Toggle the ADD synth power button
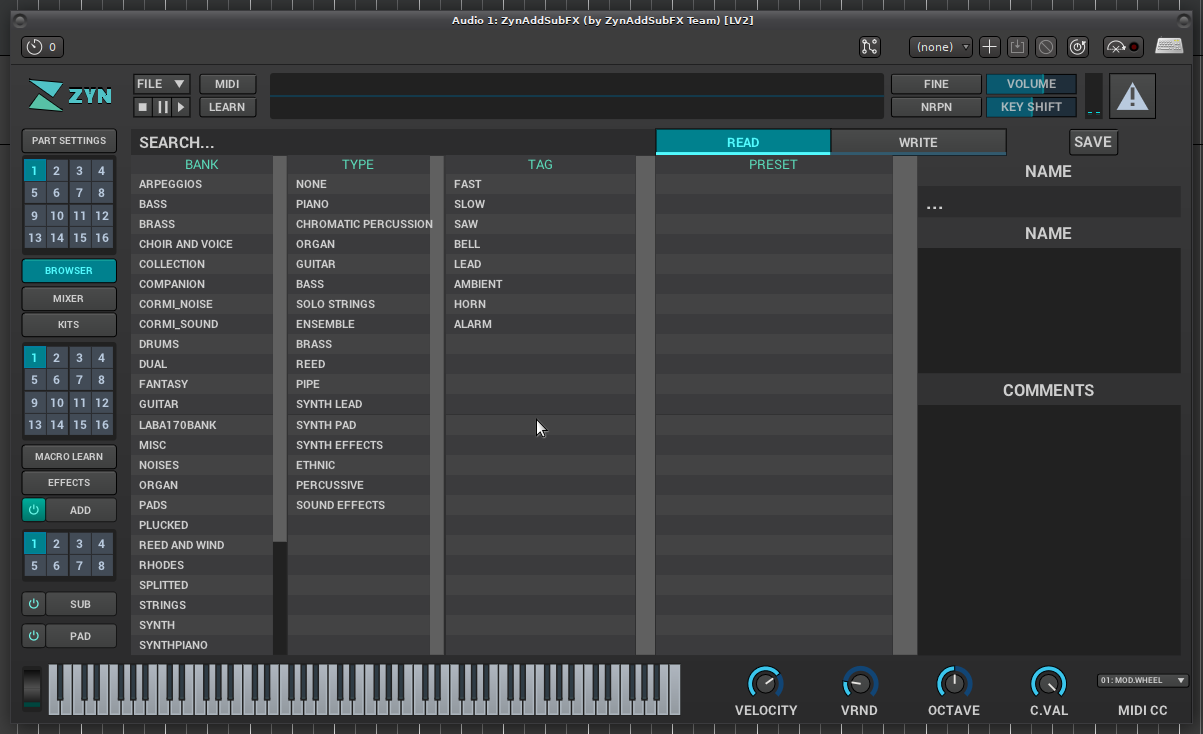Screen dimensions: 1203x734 click(x=33, y=510)
